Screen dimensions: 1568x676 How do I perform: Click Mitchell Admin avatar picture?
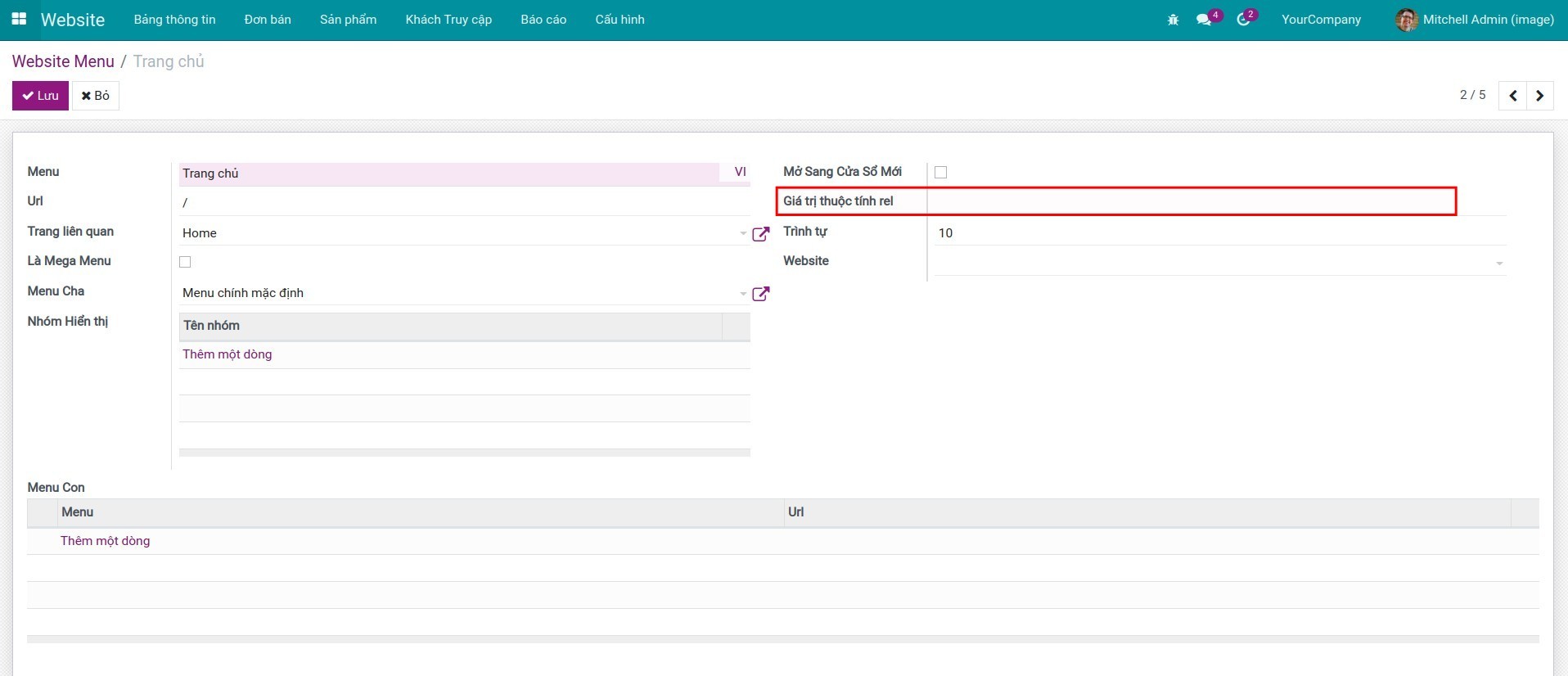click(x=1406, y=20)
